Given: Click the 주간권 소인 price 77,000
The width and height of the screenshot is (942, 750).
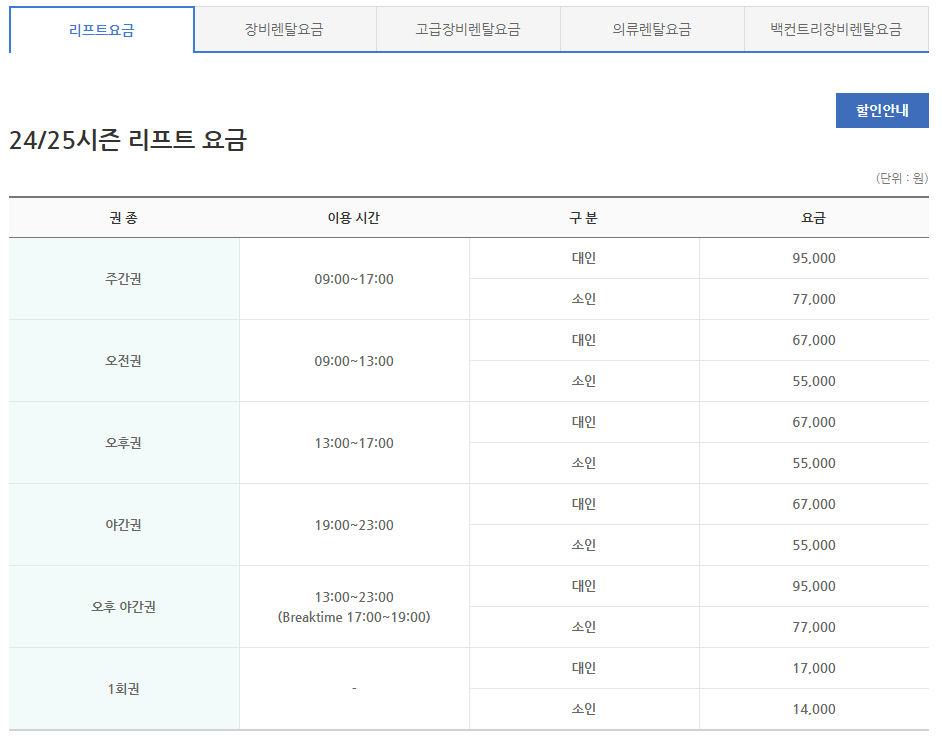Looking at the screenshot, I should coord(814,299).
